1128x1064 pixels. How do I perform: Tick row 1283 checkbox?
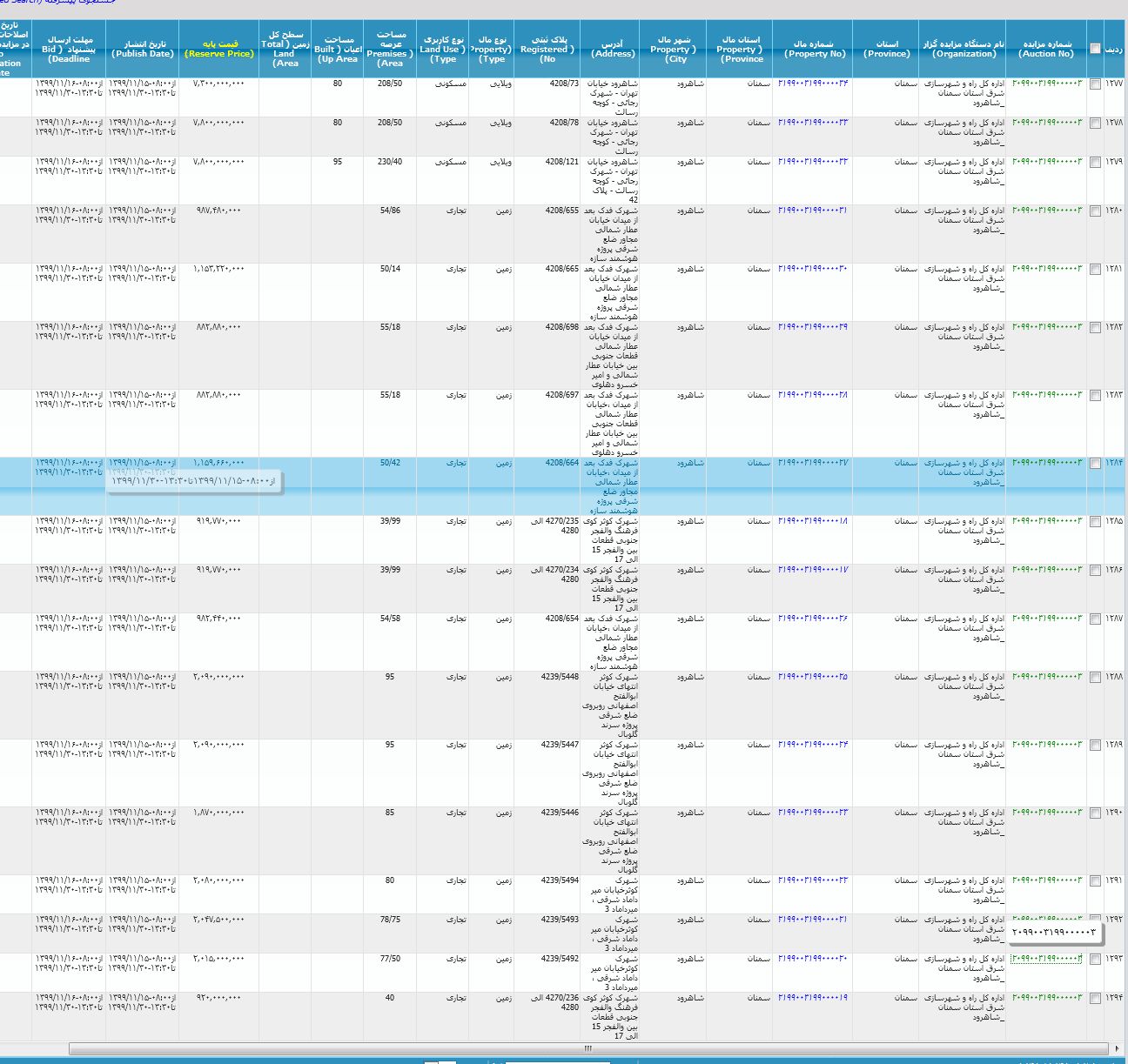pos(1095,396)
